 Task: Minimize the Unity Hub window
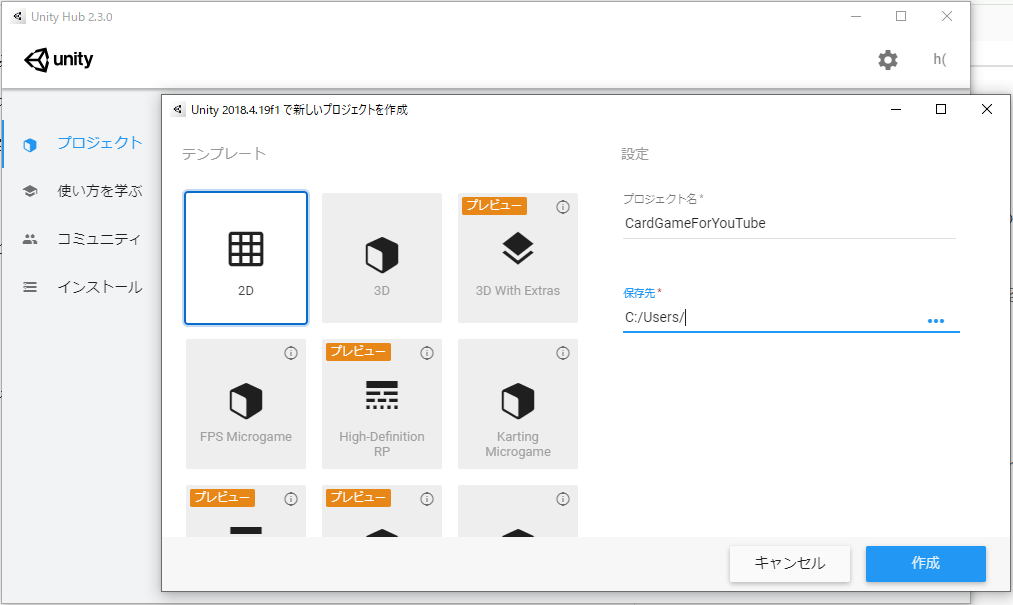click(856, 17)
